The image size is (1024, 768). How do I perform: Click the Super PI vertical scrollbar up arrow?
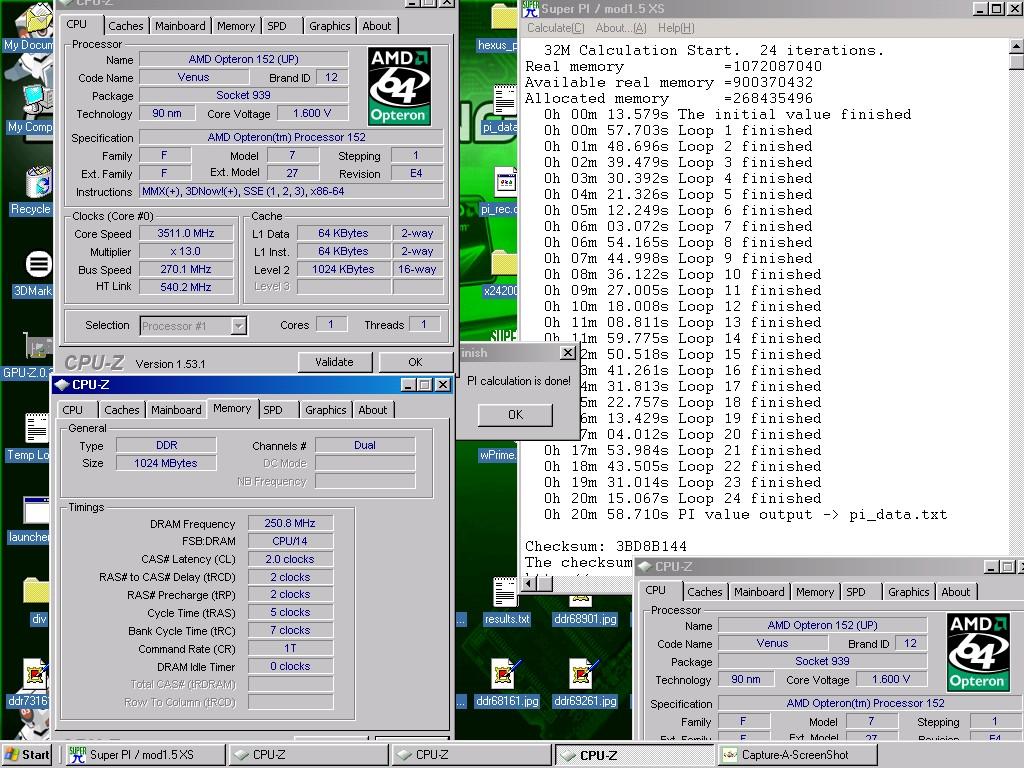[x=1016, y=46]
